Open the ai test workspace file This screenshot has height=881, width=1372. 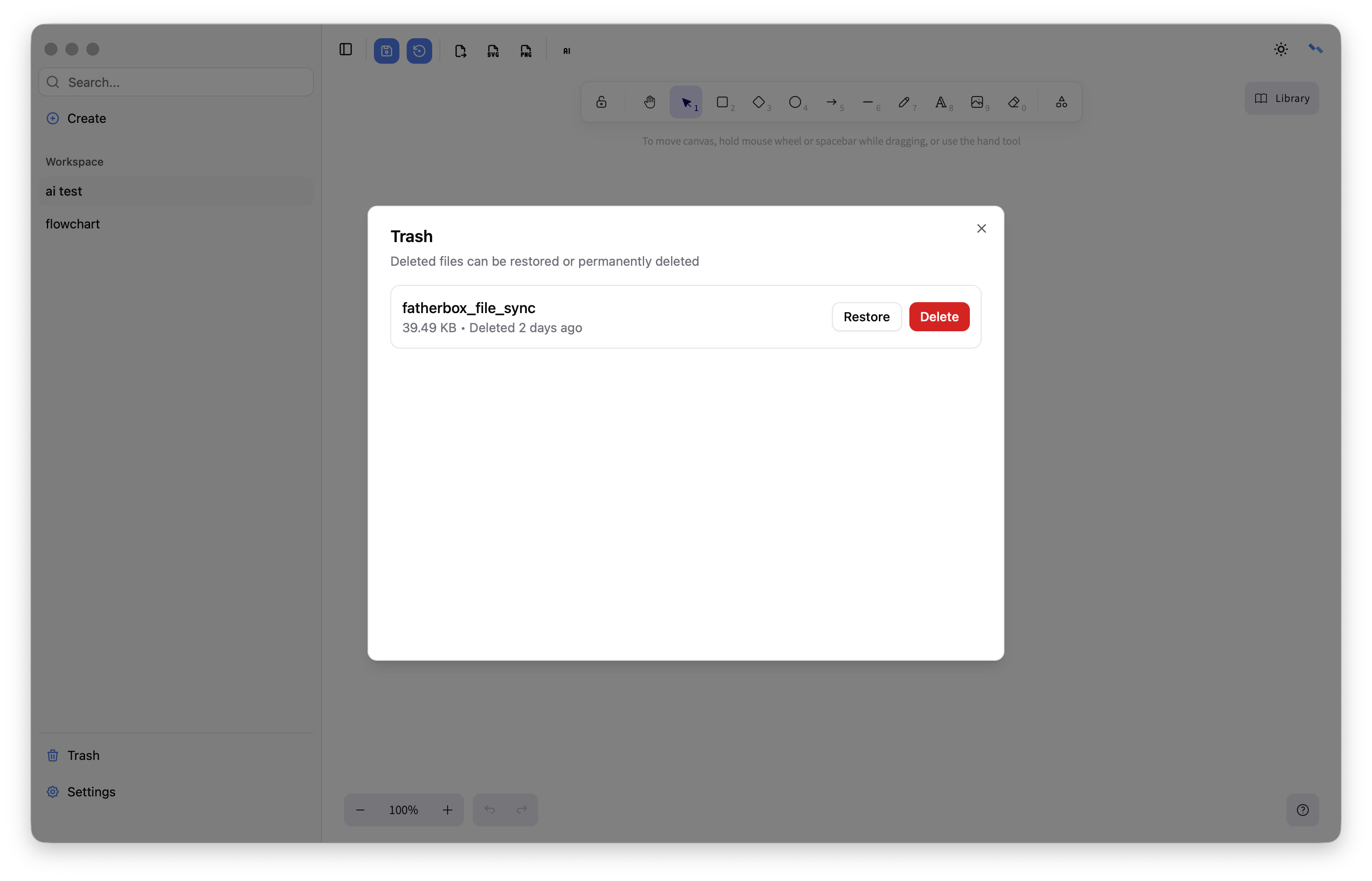tap(176, 191)
